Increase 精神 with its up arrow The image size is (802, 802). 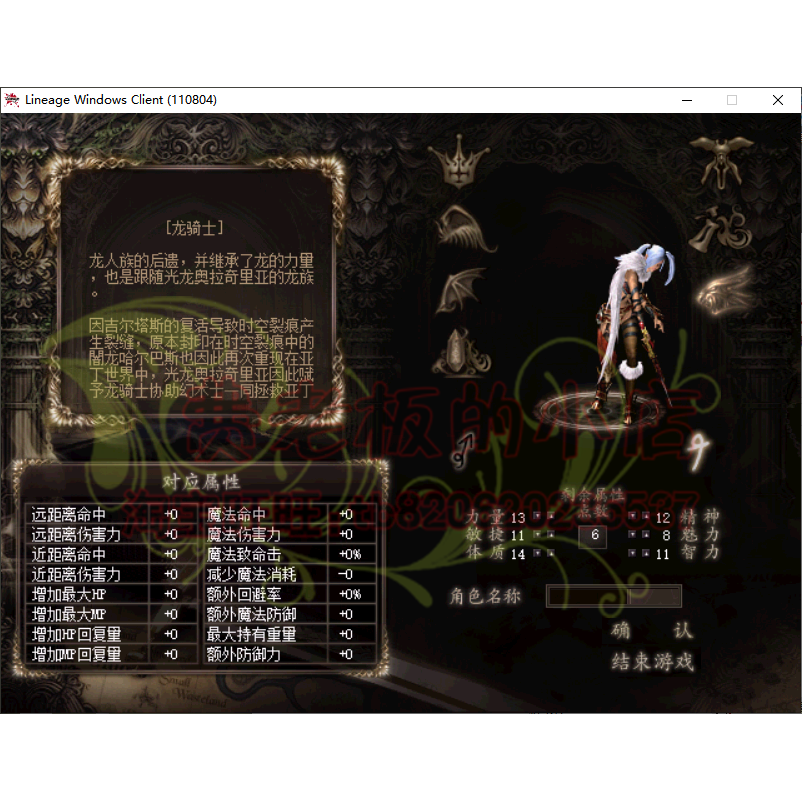(x=646, y=516)
